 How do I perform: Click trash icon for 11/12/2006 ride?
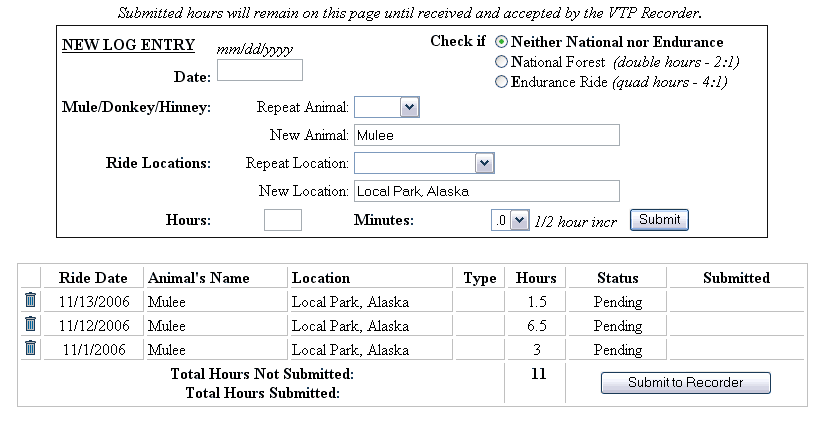tap(30, 324)
